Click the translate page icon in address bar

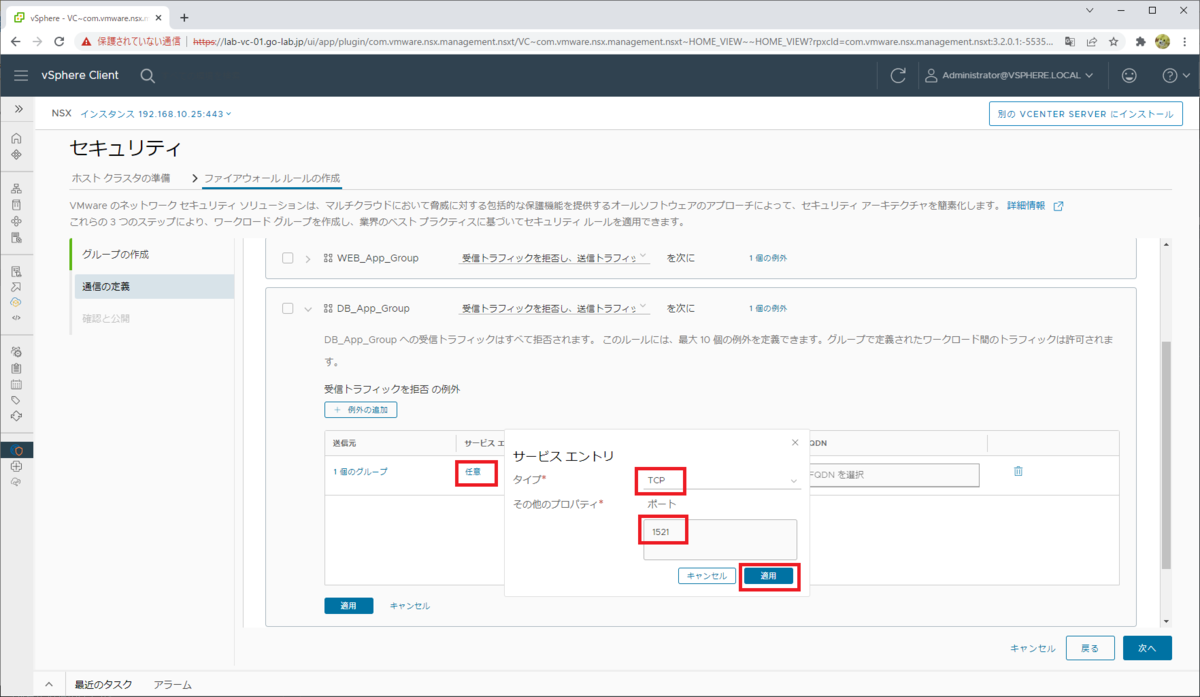pyautogui.click(x=1070, y=42)
